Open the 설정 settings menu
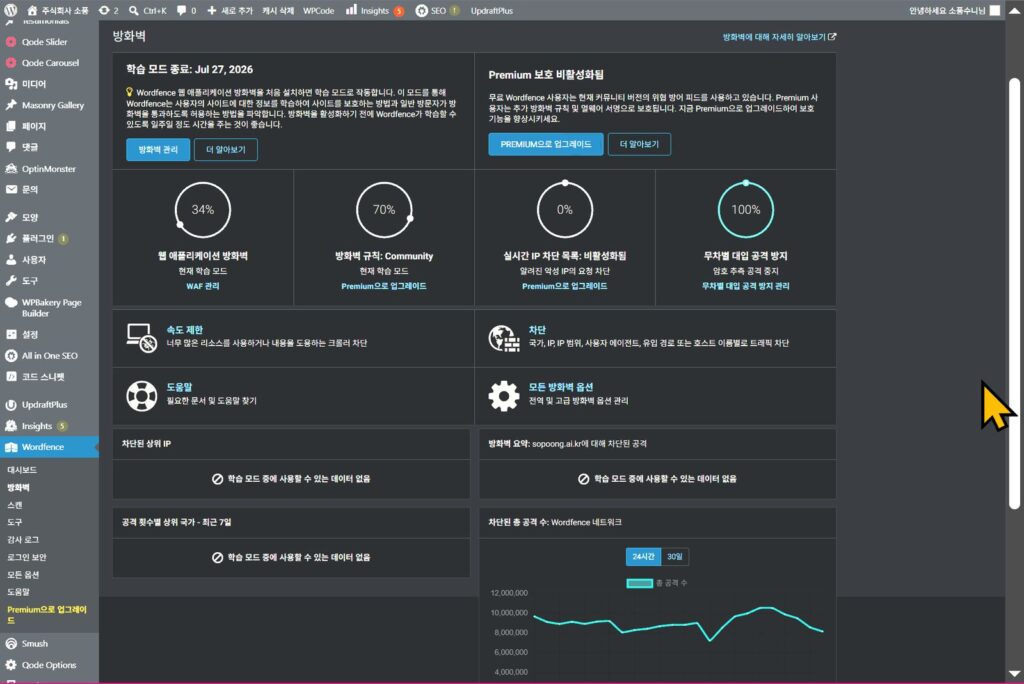The image size is (1024, 684). (x=30, y=334)
